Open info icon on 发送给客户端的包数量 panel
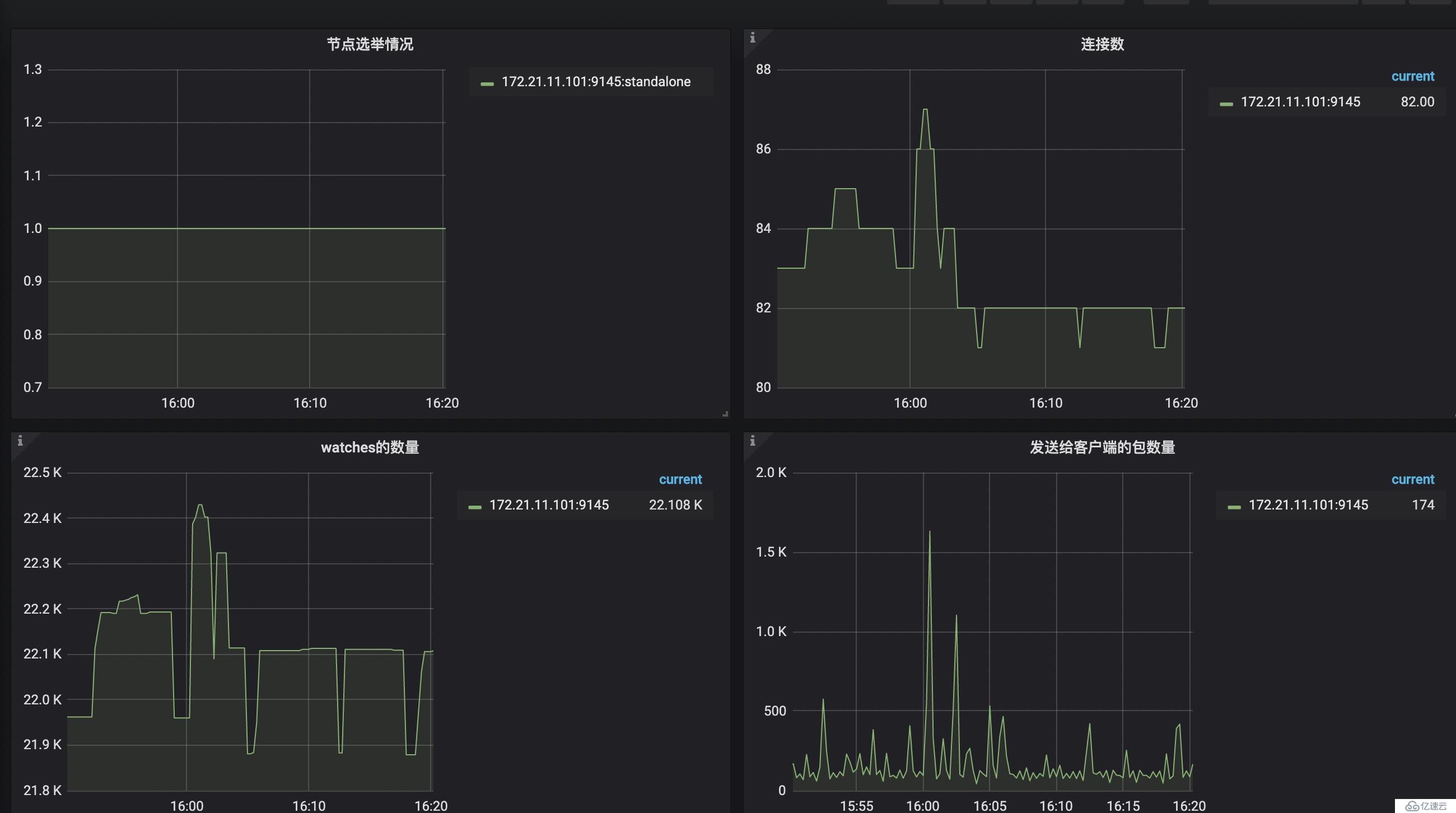 coord(752,441)
